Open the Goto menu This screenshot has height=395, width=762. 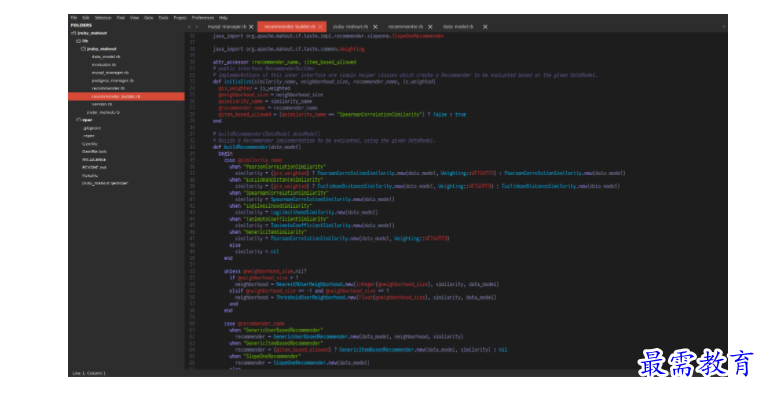tap(149, 17)
